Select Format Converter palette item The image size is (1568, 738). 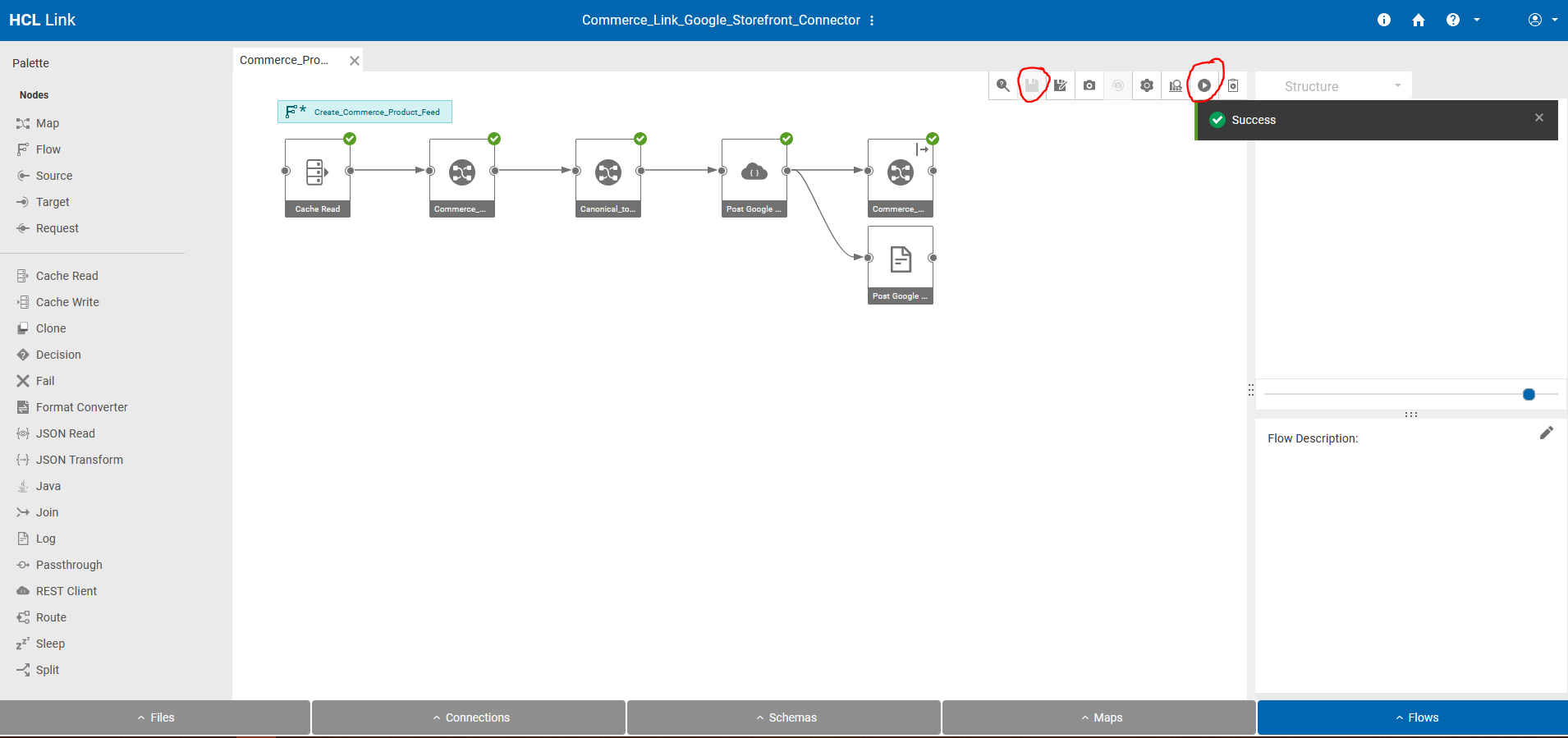click(72, 407)
